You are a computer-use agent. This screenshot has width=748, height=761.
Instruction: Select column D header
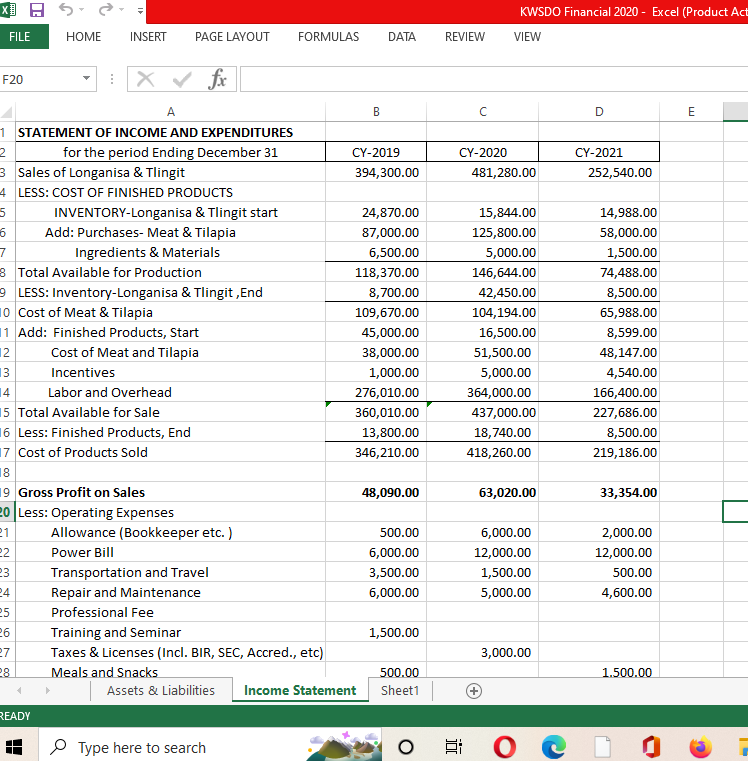[x=598, y=111]
